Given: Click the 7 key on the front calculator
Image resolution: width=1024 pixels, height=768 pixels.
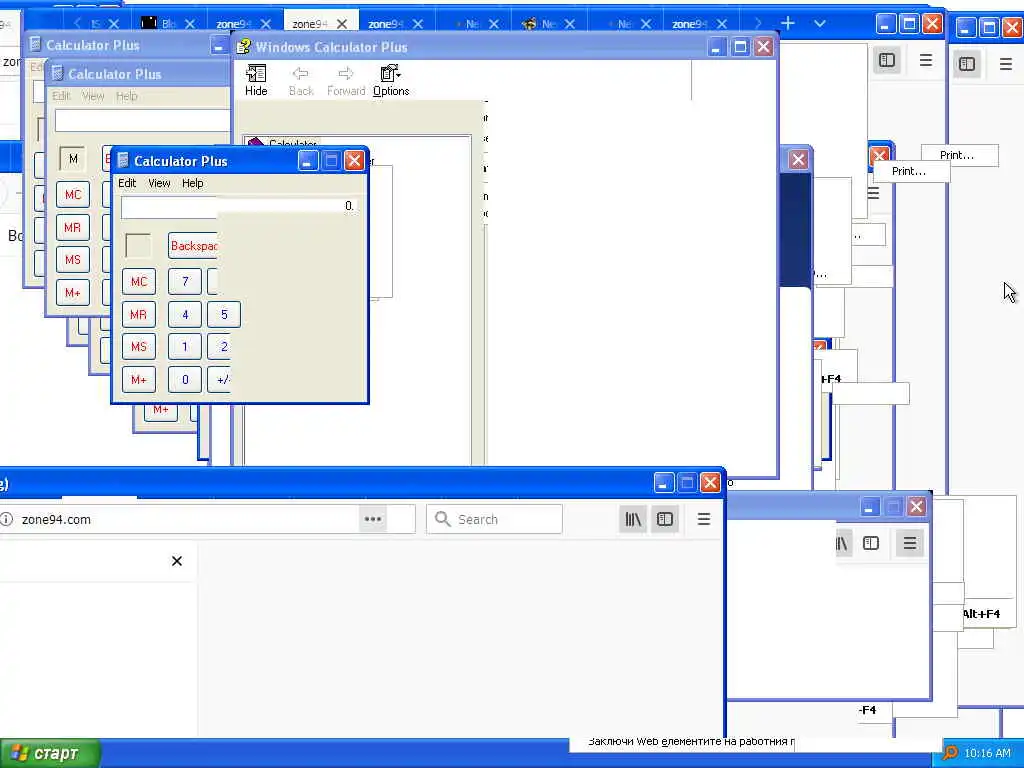Looking at the screenshot, I should 185,281.
